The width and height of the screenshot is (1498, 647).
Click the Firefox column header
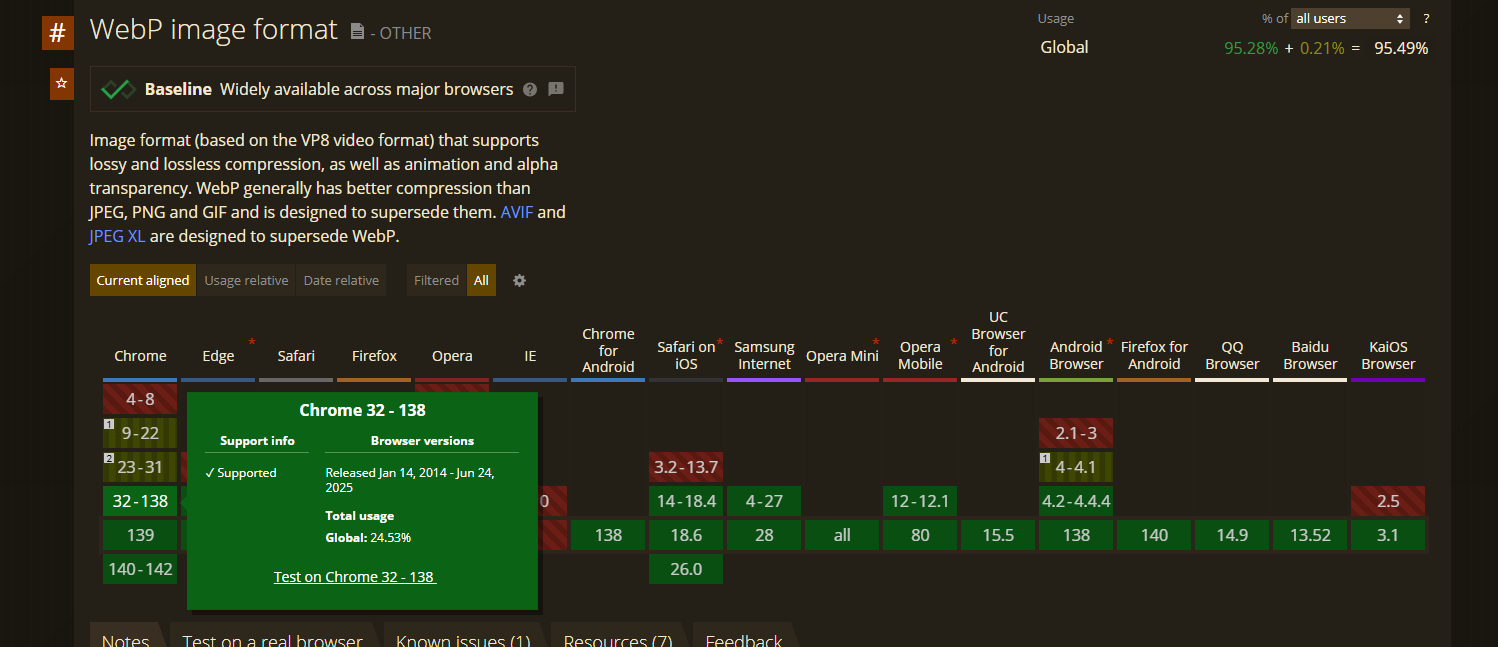374,356
